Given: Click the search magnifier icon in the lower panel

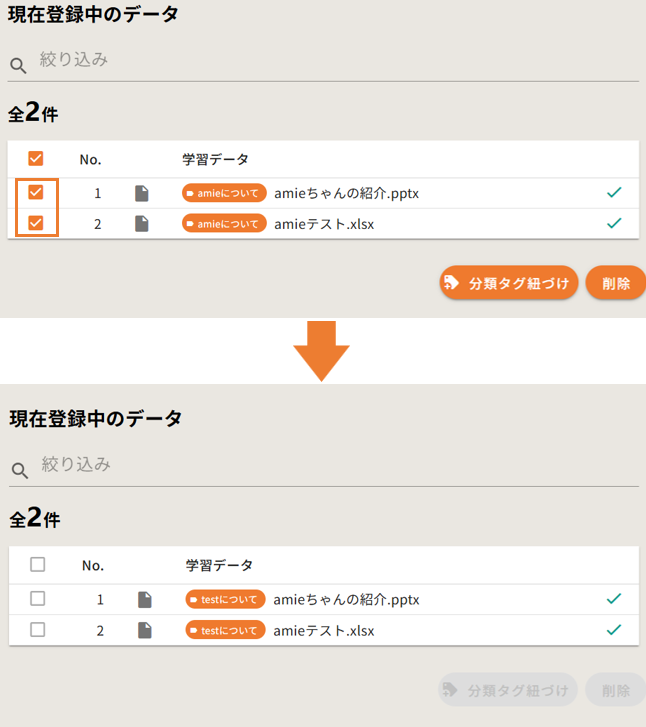Looking at the screenshot, I should [x=19, y=471].
